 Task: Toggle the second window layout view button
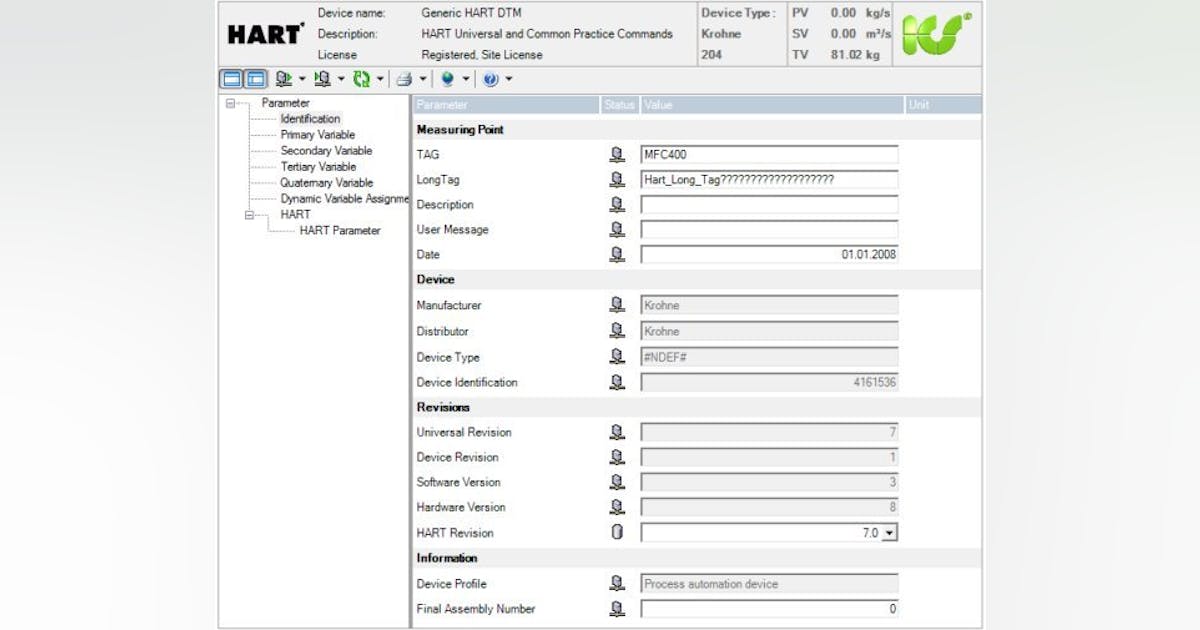[x=255, y=79]
